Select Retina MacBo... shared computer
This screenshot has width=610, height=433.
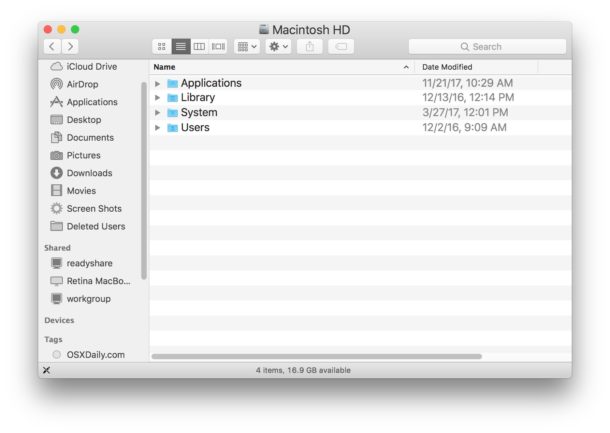[x=91, y=281]
